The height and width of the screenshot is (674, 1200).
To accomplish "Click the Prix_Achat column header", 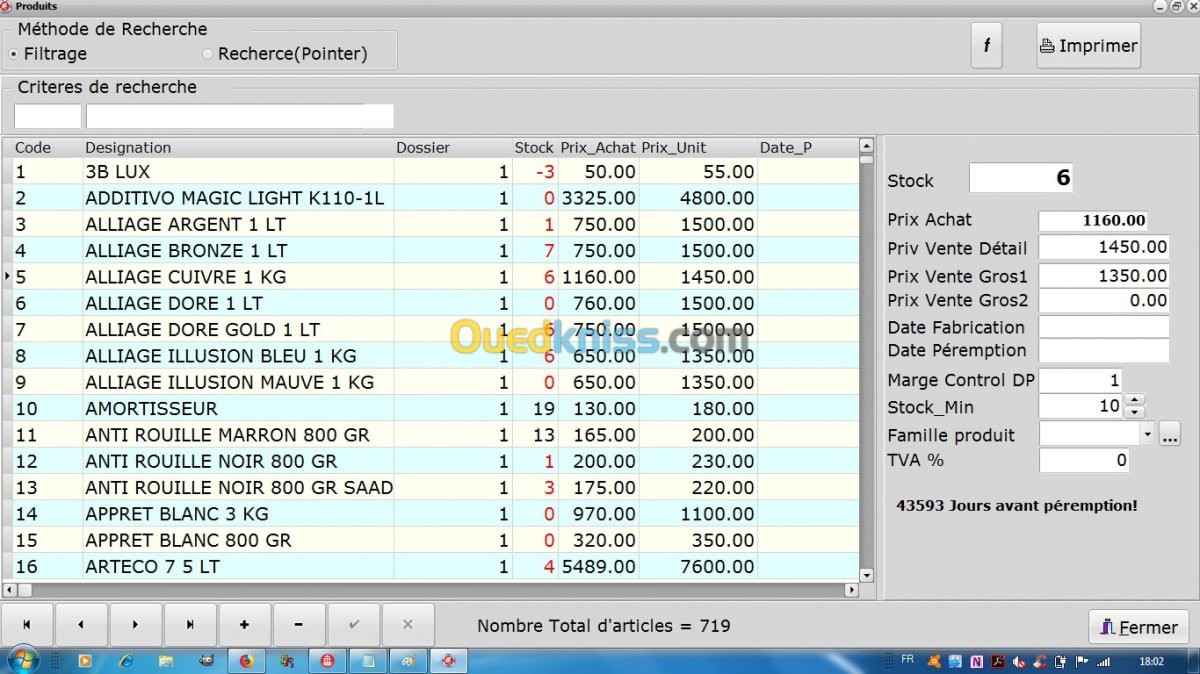I will 598,148.
